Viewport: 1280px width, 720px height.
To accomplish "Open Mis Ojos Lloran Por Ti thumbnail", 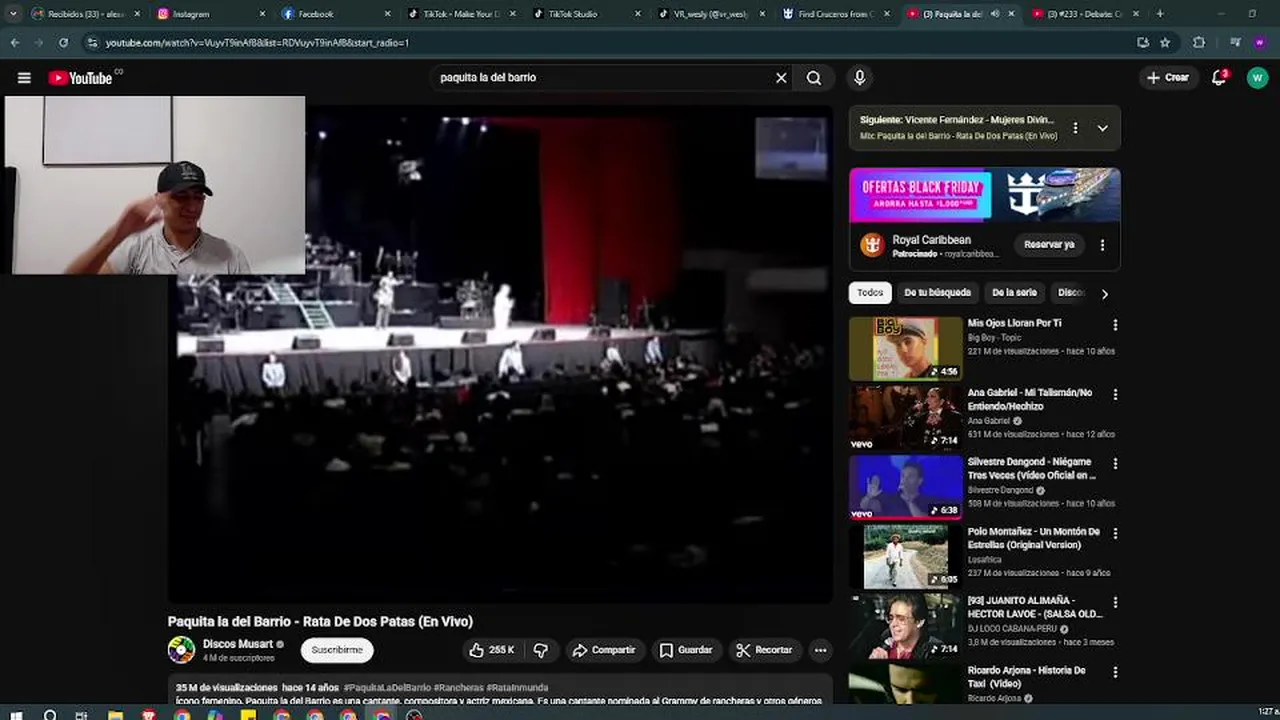I will 905,349.
